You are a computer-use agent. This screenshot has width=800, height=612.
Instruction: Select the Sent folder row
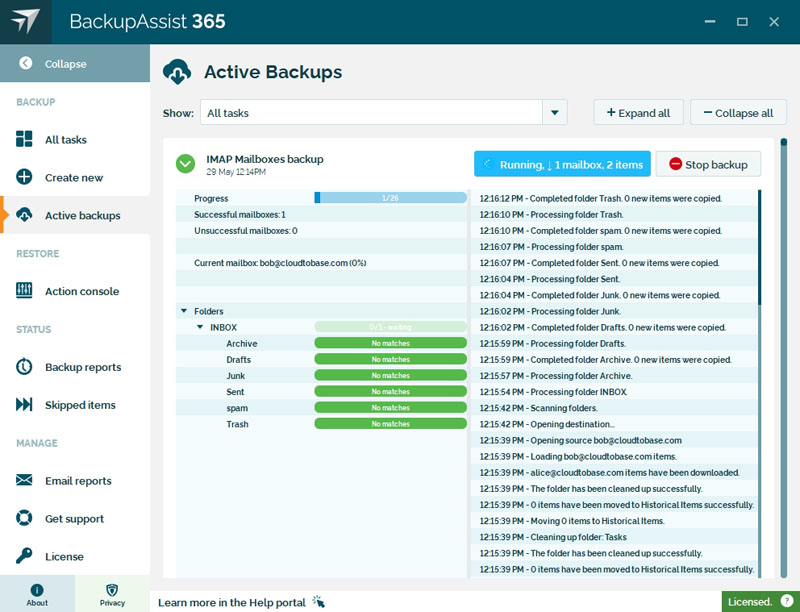pos(321,392)
